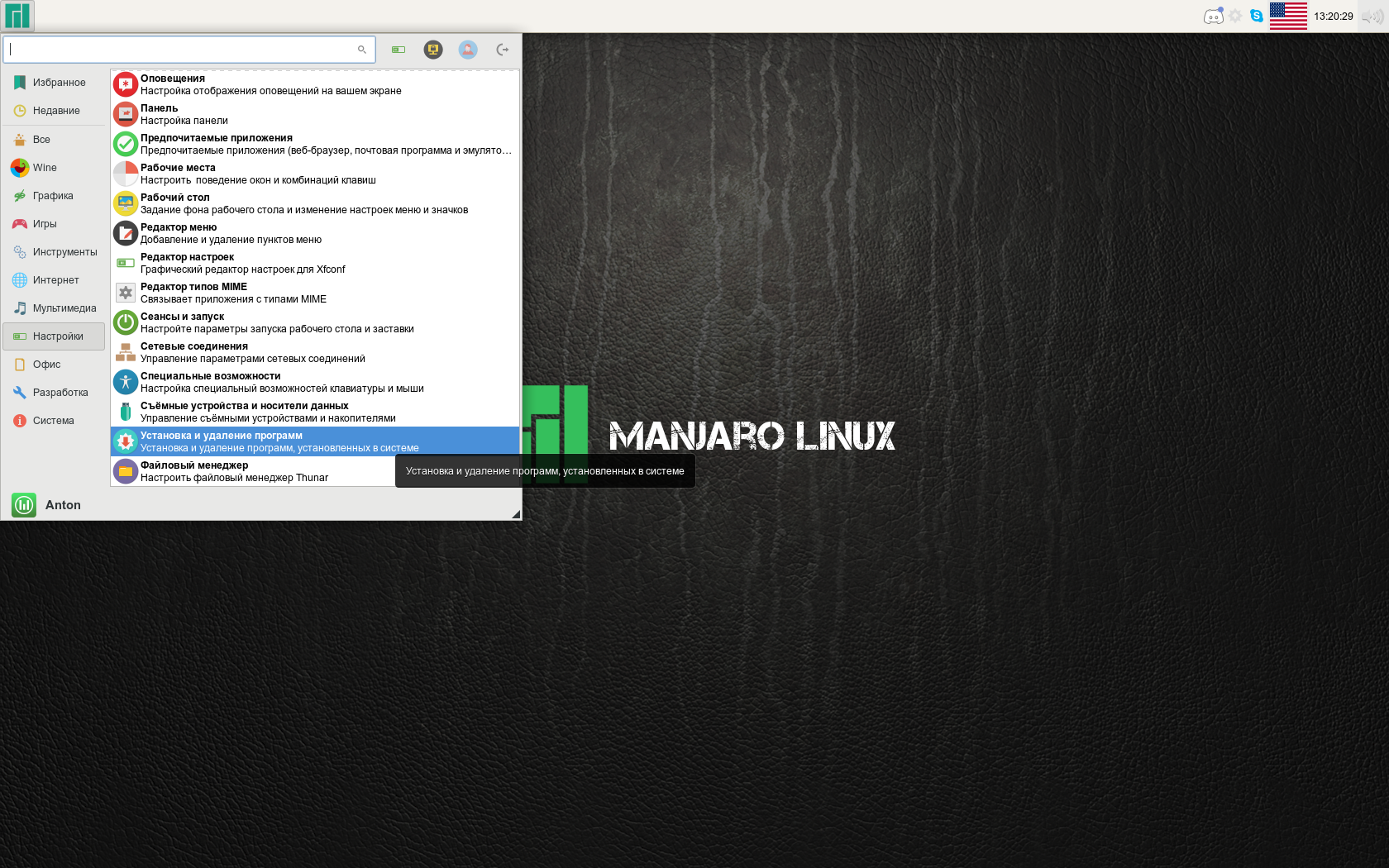Launch Оповещения notification settings
Image resolution: width=1389 pixels, height=868 pixels.
click(315, 84)
